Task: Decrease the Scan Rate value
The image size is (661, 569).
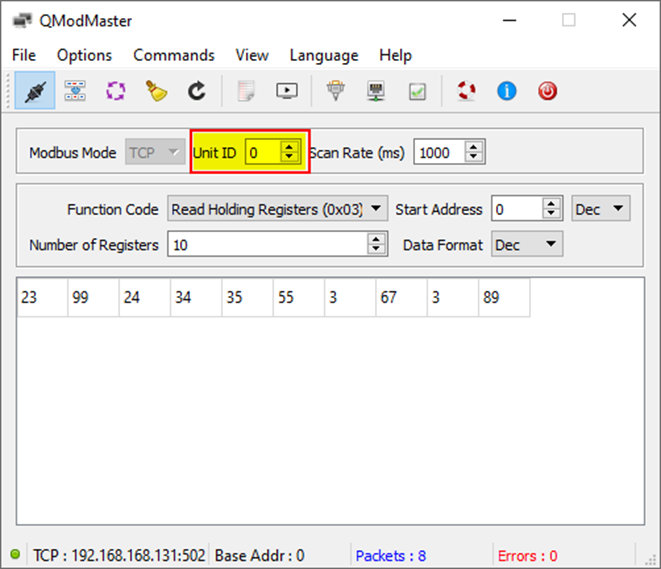Action: click(x=473, y=157)
